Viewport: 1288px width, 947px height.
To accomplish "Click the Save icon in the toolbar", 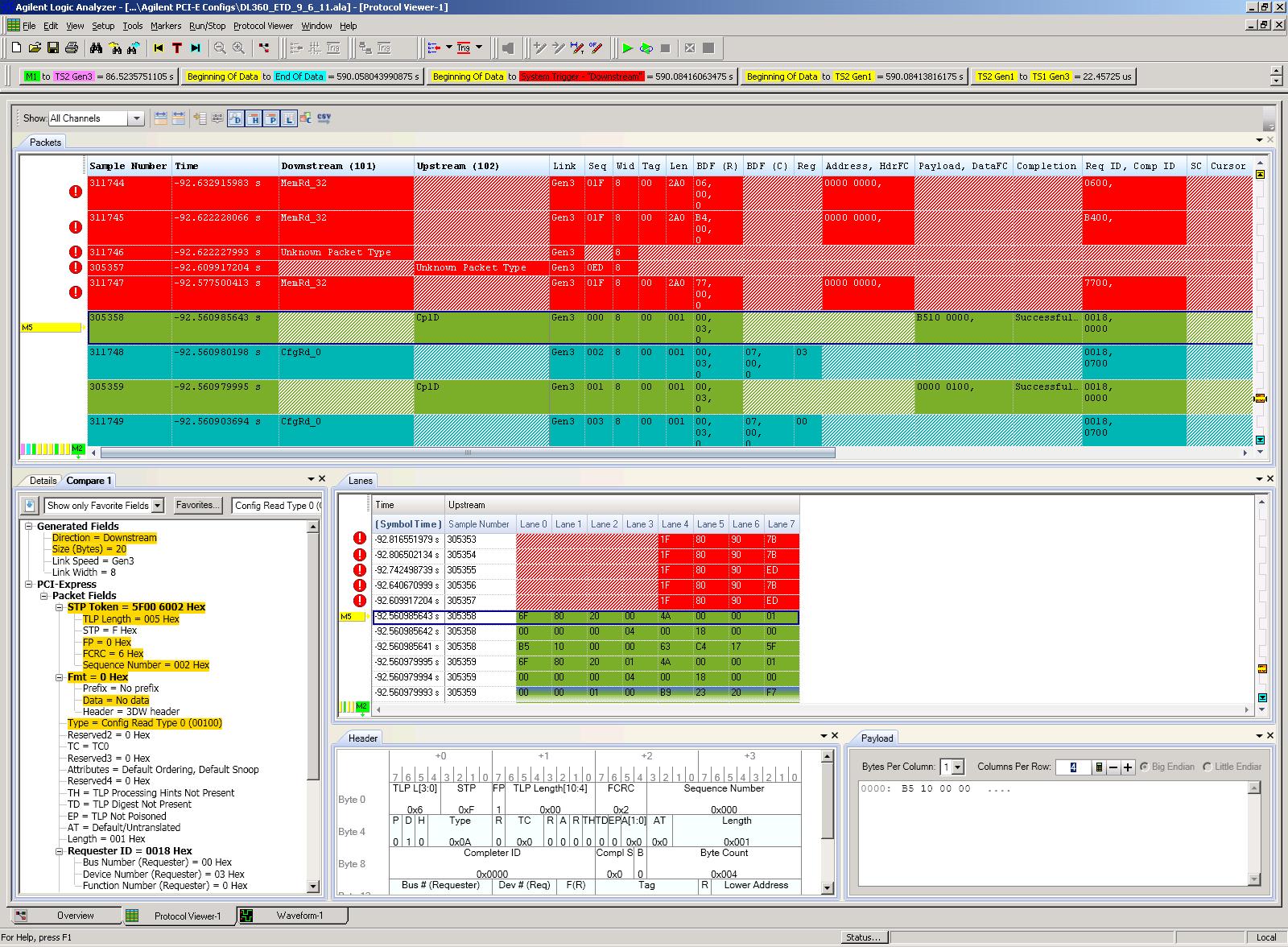I will click(x=53, y=48).
